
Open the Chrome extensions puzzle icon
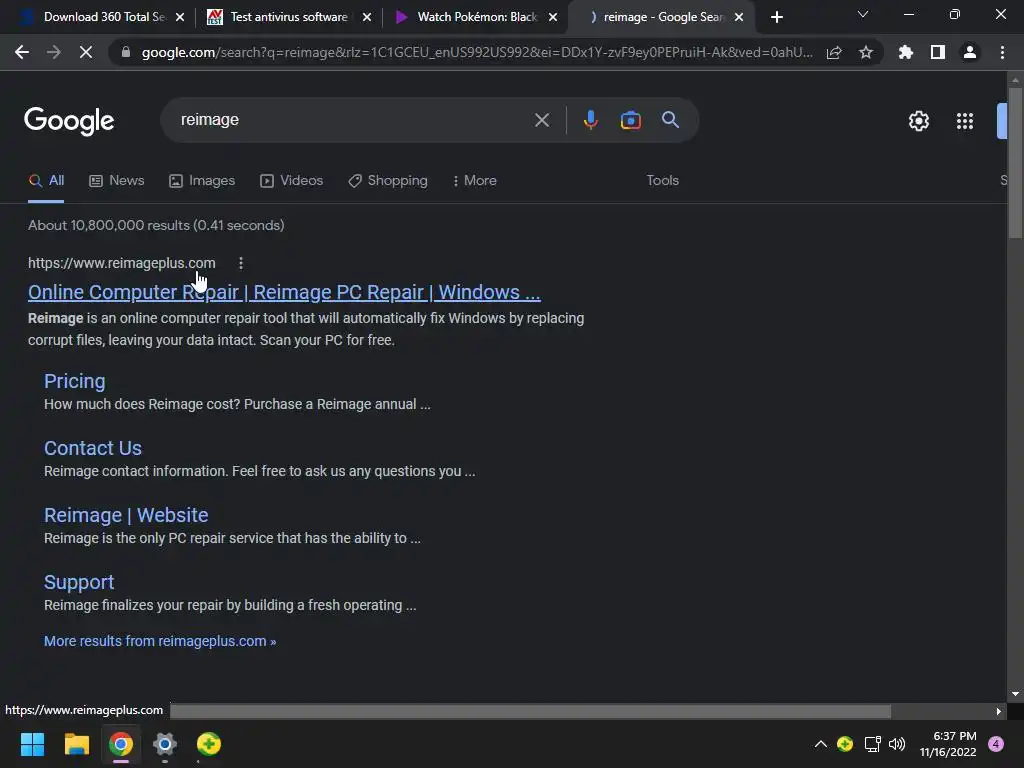point(906,52)
